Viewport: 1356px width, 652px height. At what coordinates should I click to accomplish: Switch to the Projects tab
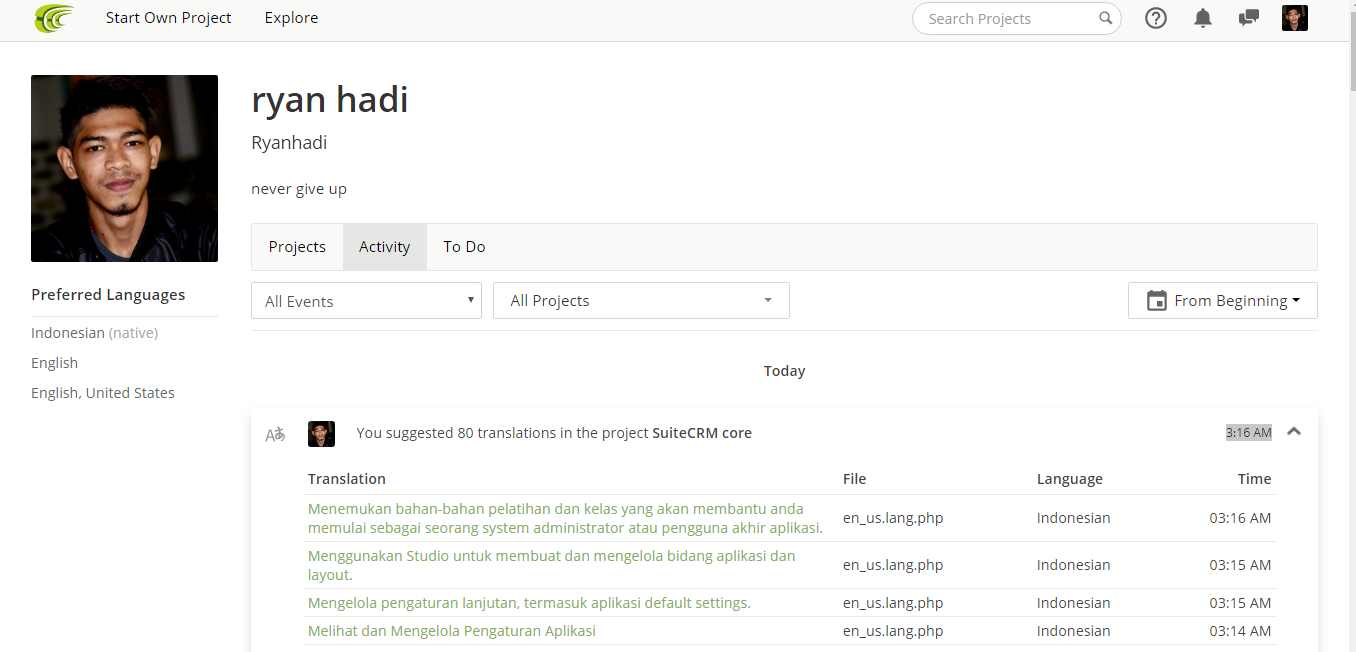[x=297, y=247]
